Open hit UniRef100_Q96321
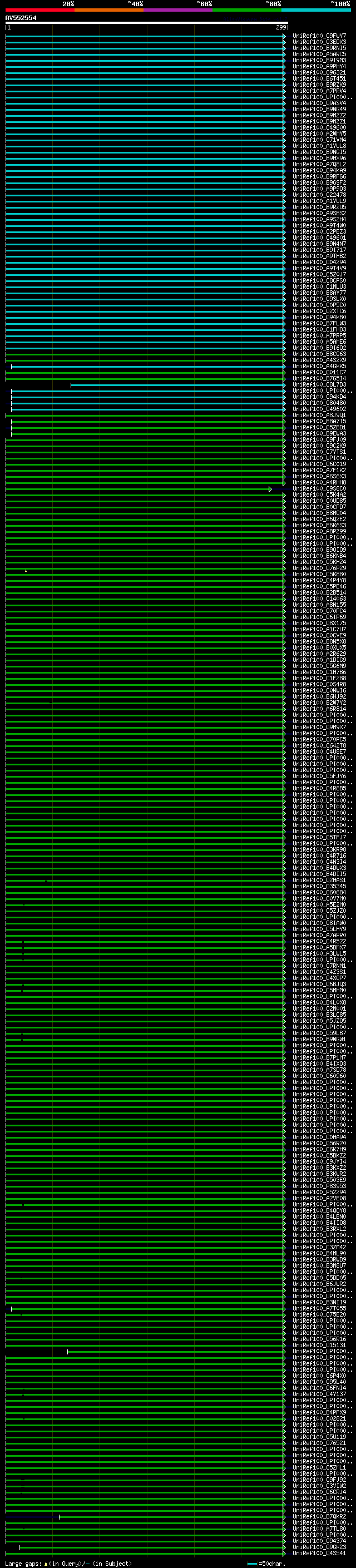This screenshot has height=1568, width=356. click(x=319, y=72)
